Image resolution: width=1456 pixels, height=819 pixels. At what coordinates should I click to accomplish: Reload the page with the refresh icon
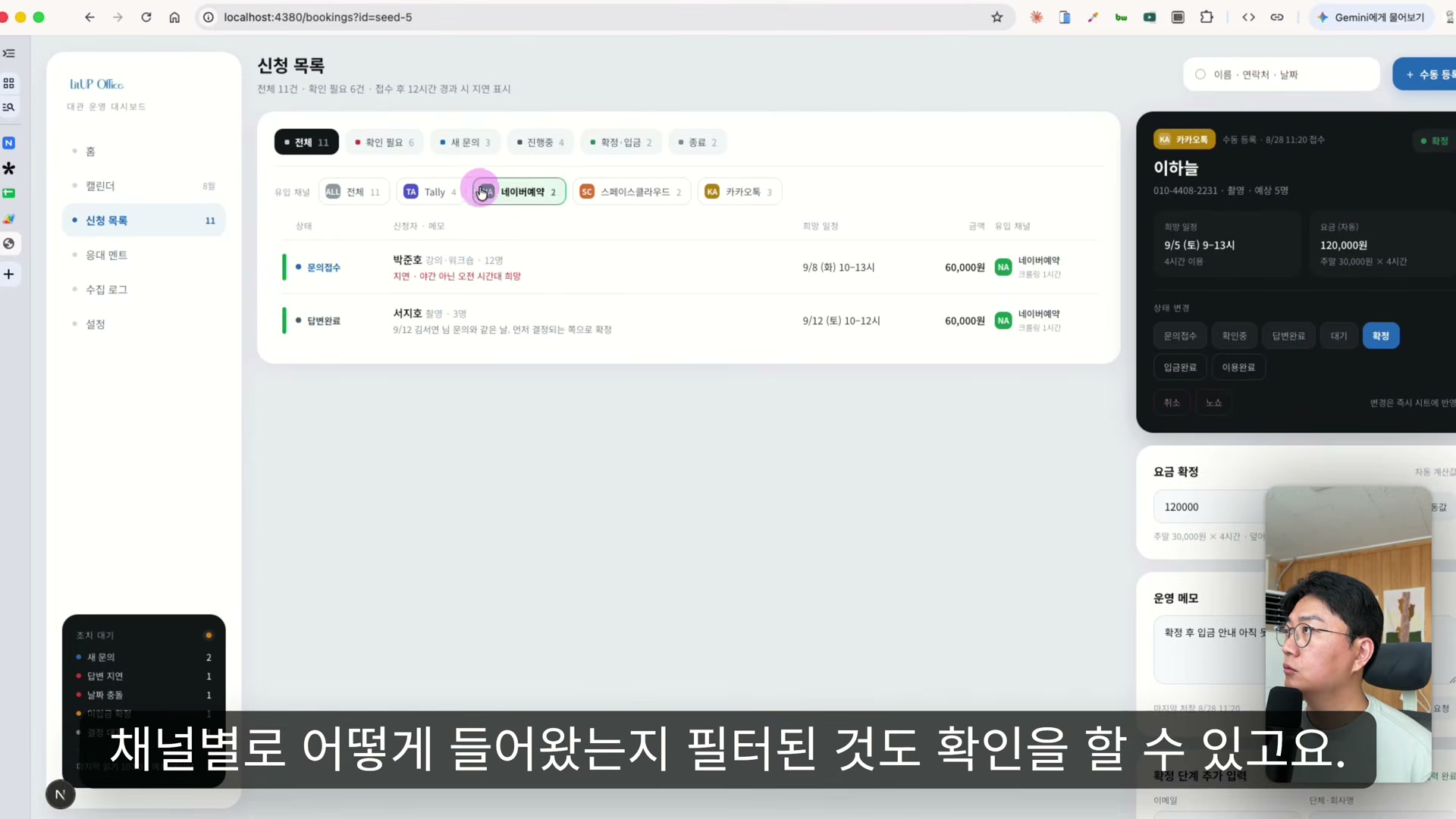click(x=146, y=17)
